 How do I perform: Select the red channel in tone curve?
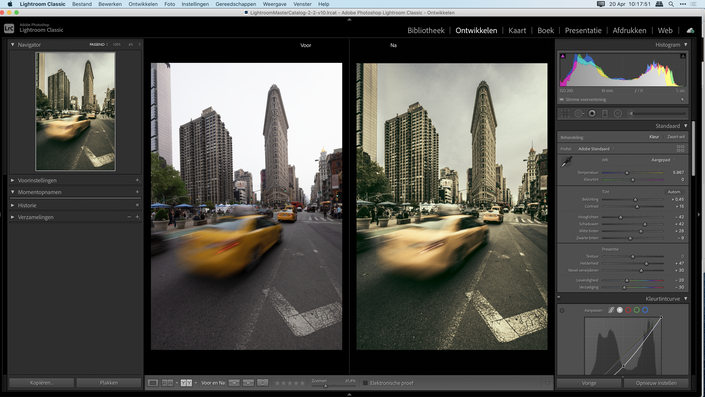[x=628, y=310]
